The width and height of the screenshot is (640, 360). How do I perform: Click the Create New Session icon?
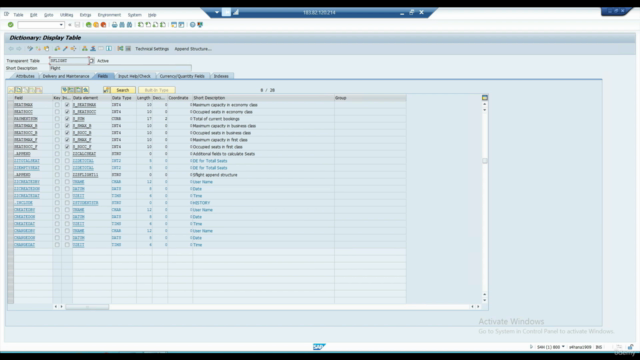point(174,25)
